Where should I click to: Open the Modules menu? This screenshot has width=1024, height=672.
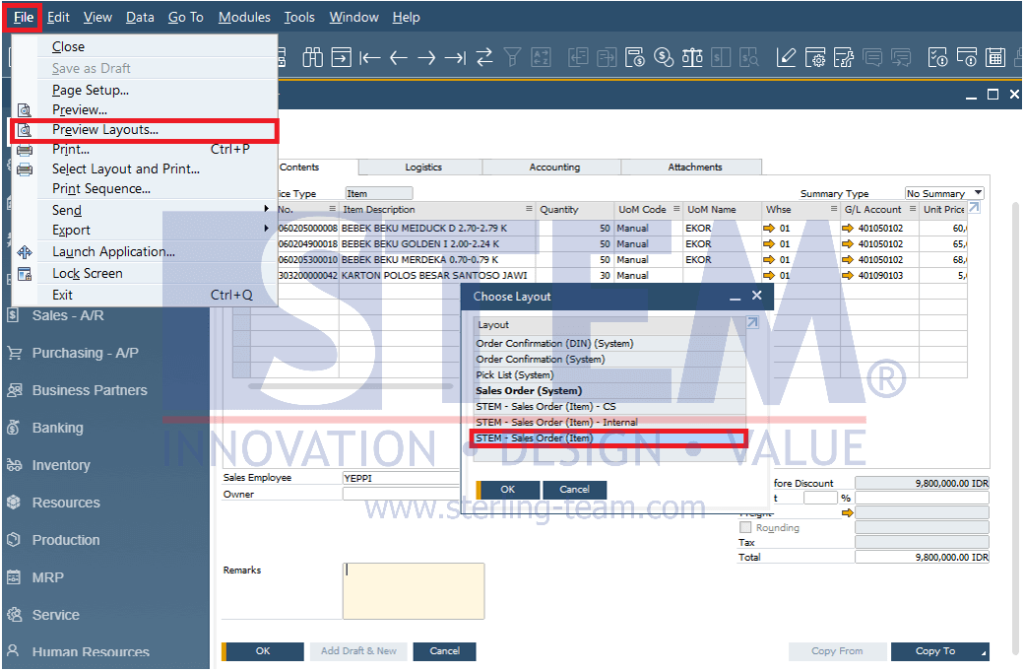[x=244, y=17]
